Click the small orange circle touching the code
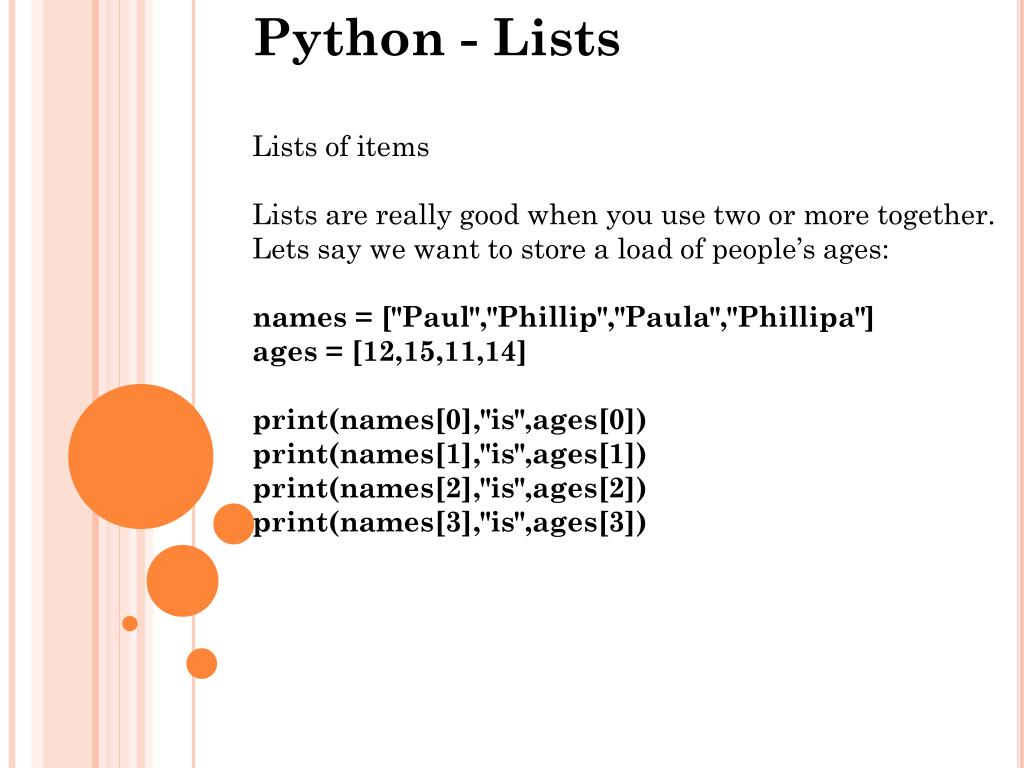Screen dimensions: 1024x768 click(x=233, y=524)
